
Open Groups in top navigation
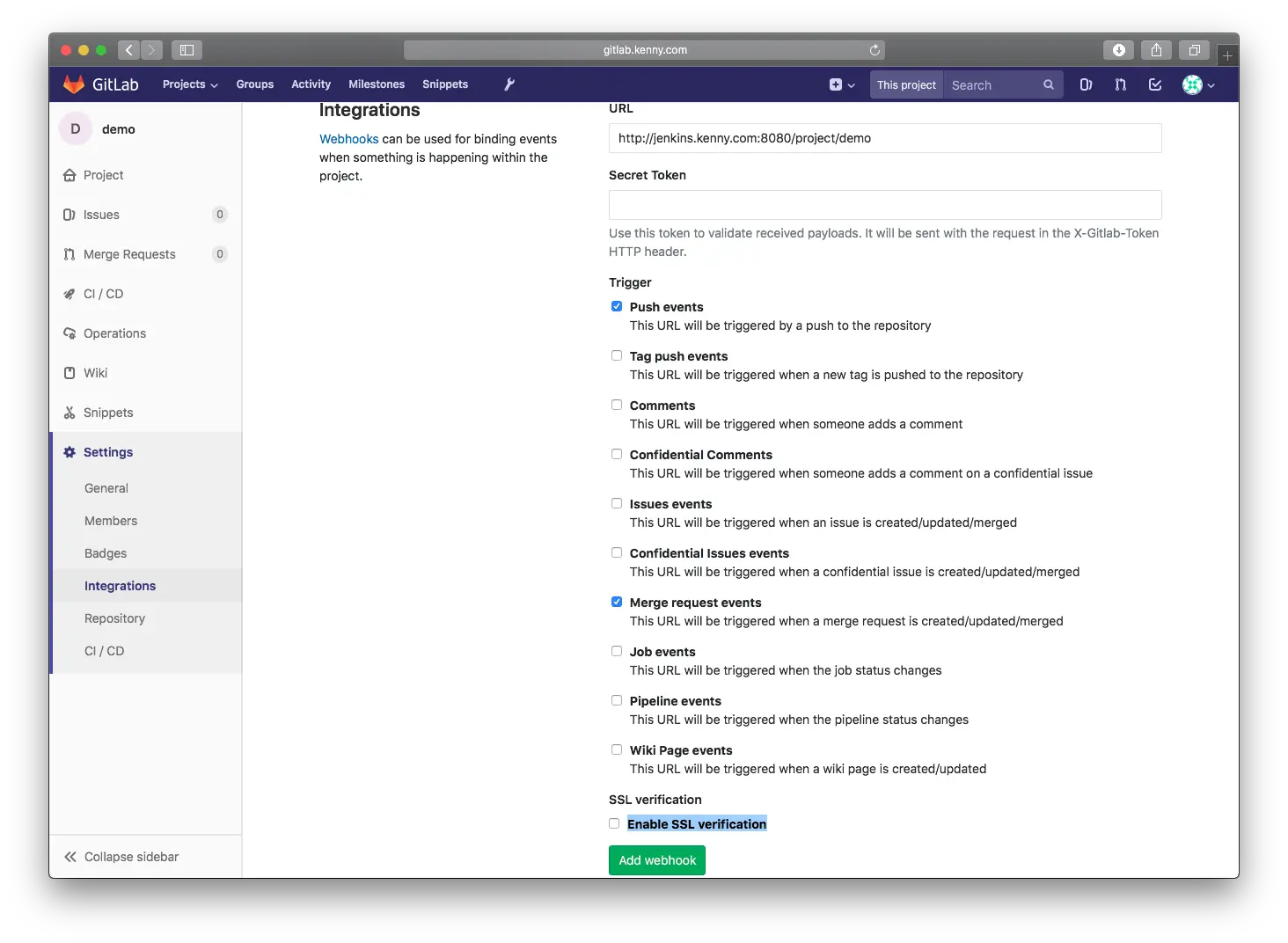tap(255, 84)
